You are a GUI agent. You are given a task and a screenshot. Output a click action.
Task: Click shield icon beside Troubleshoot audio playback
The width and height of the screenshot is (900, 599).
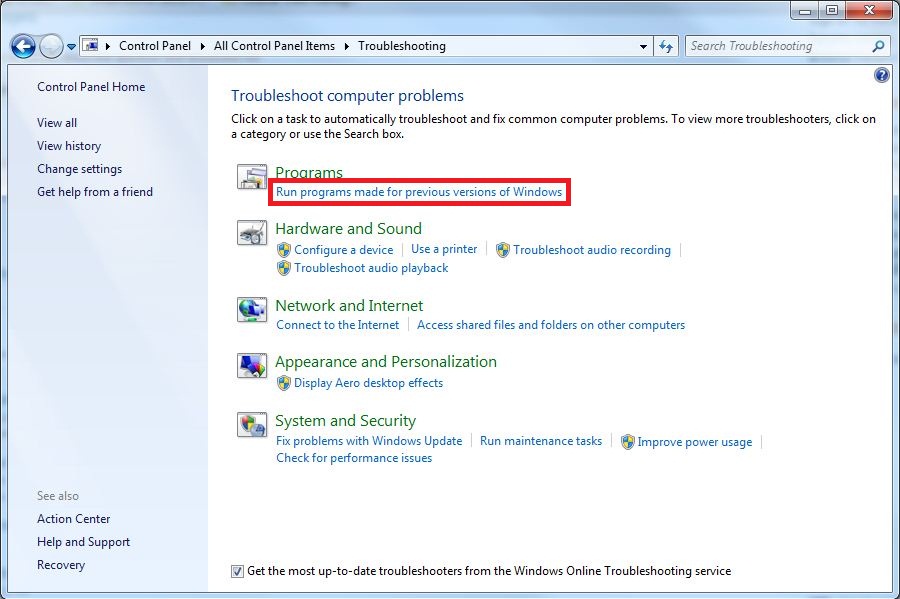284,268
